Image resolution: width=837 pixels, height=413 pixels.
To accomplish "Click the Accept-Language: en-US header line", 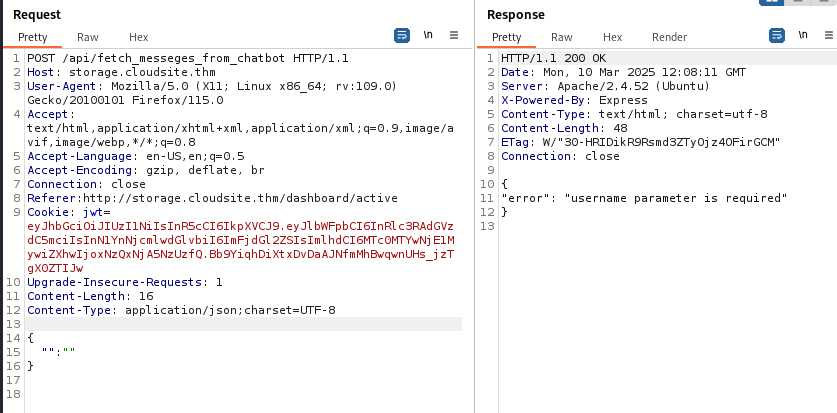I will [x=136, y=156].
